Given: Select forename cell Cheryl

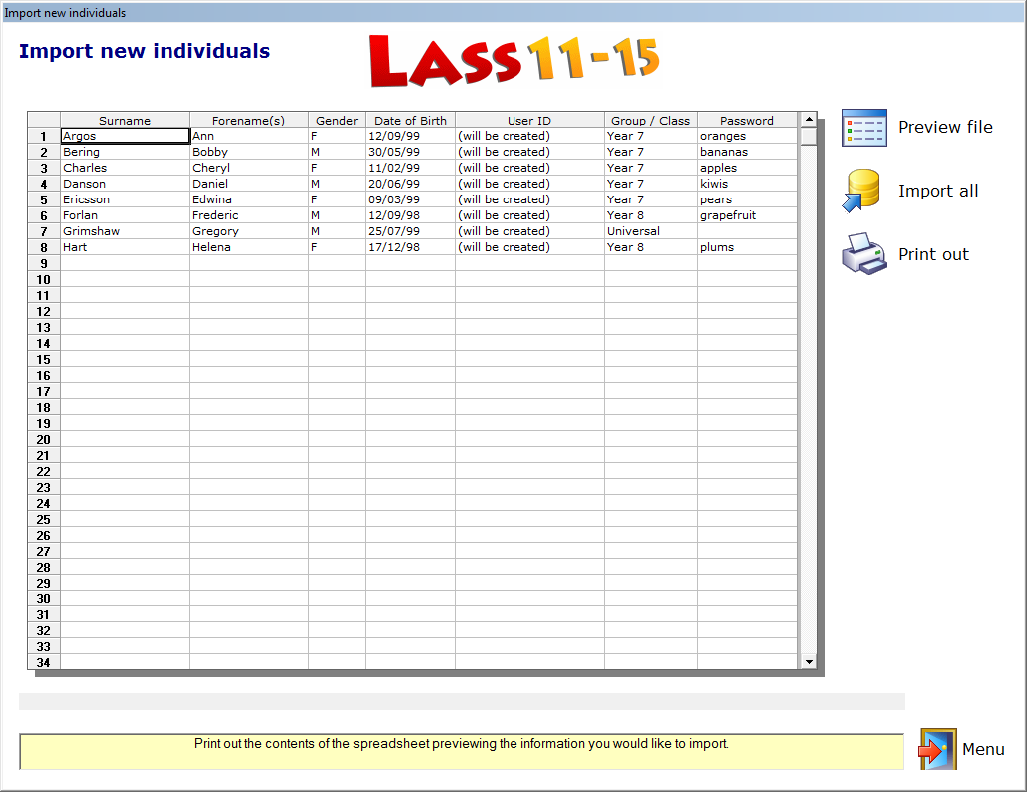Looking at the screenshot, I should (x=249, y=168).
